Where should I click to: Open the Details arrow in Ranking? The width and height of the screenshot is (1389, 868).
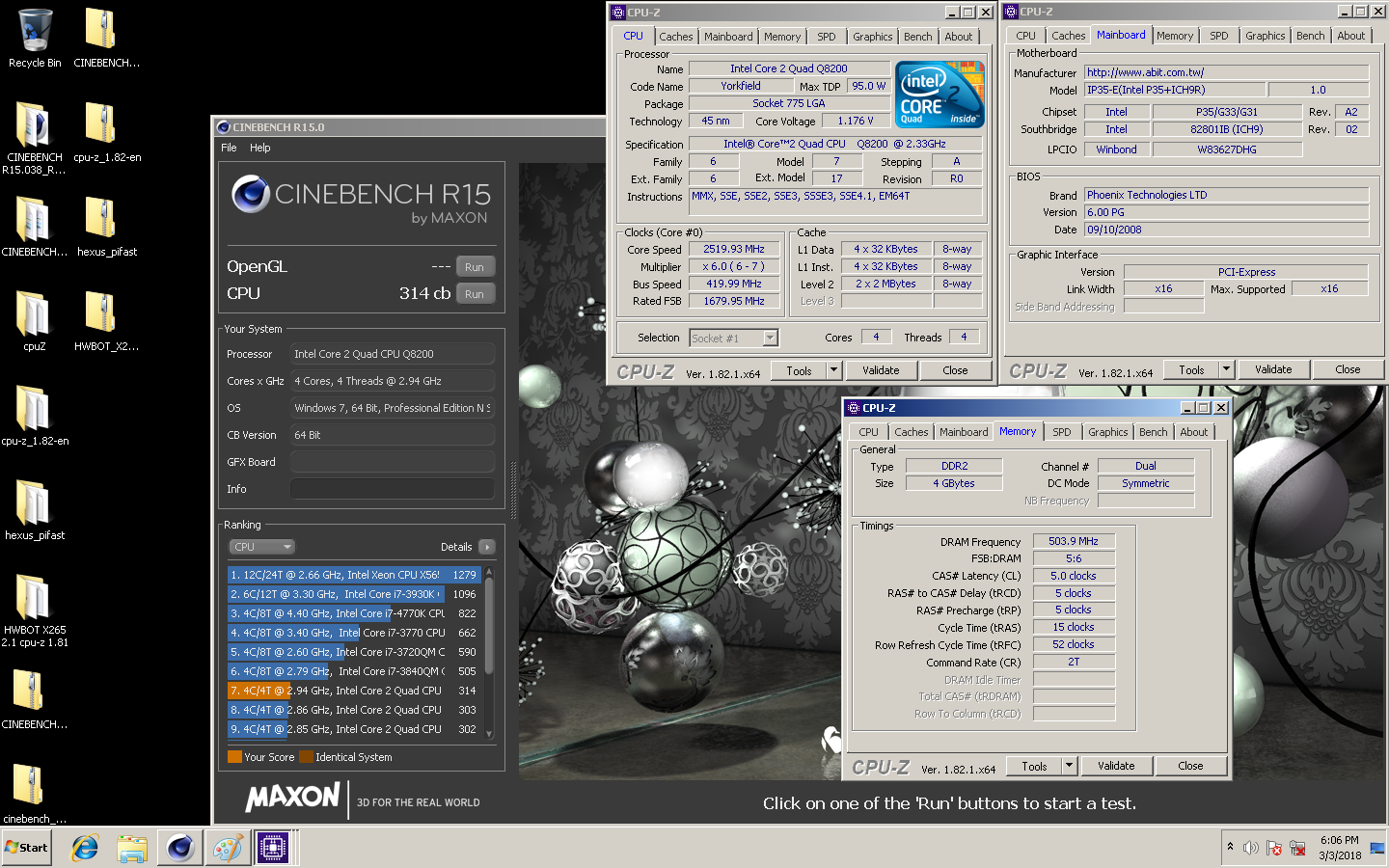click(x=487, y=547)
